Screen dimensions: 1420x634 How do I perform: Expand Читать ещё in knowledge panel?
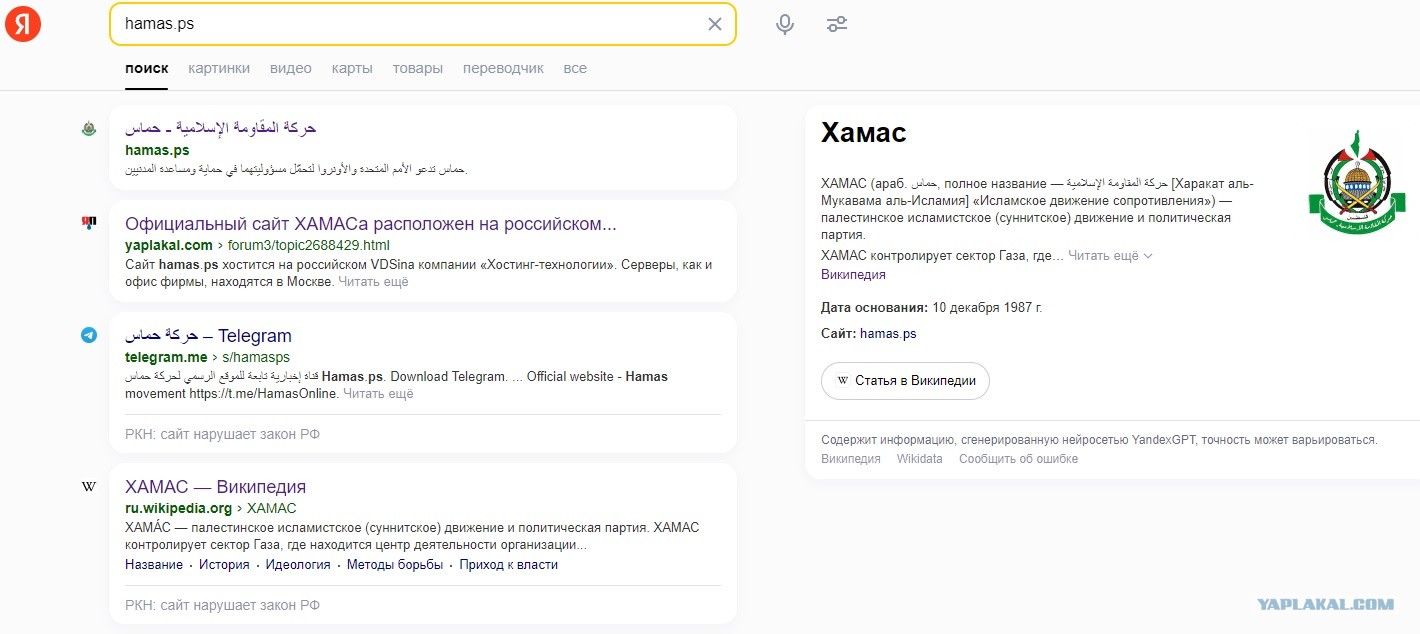[x=1110, y=256]
